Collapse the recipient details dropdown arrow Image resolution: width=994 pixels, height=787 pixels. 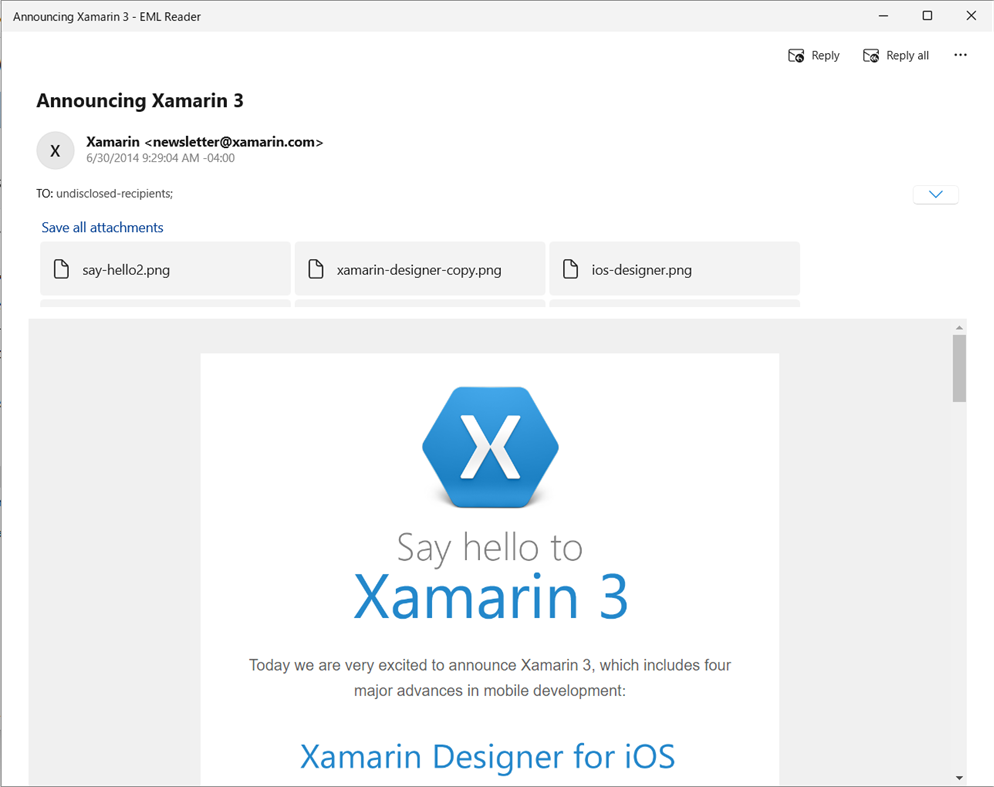[x=935, y=193]
